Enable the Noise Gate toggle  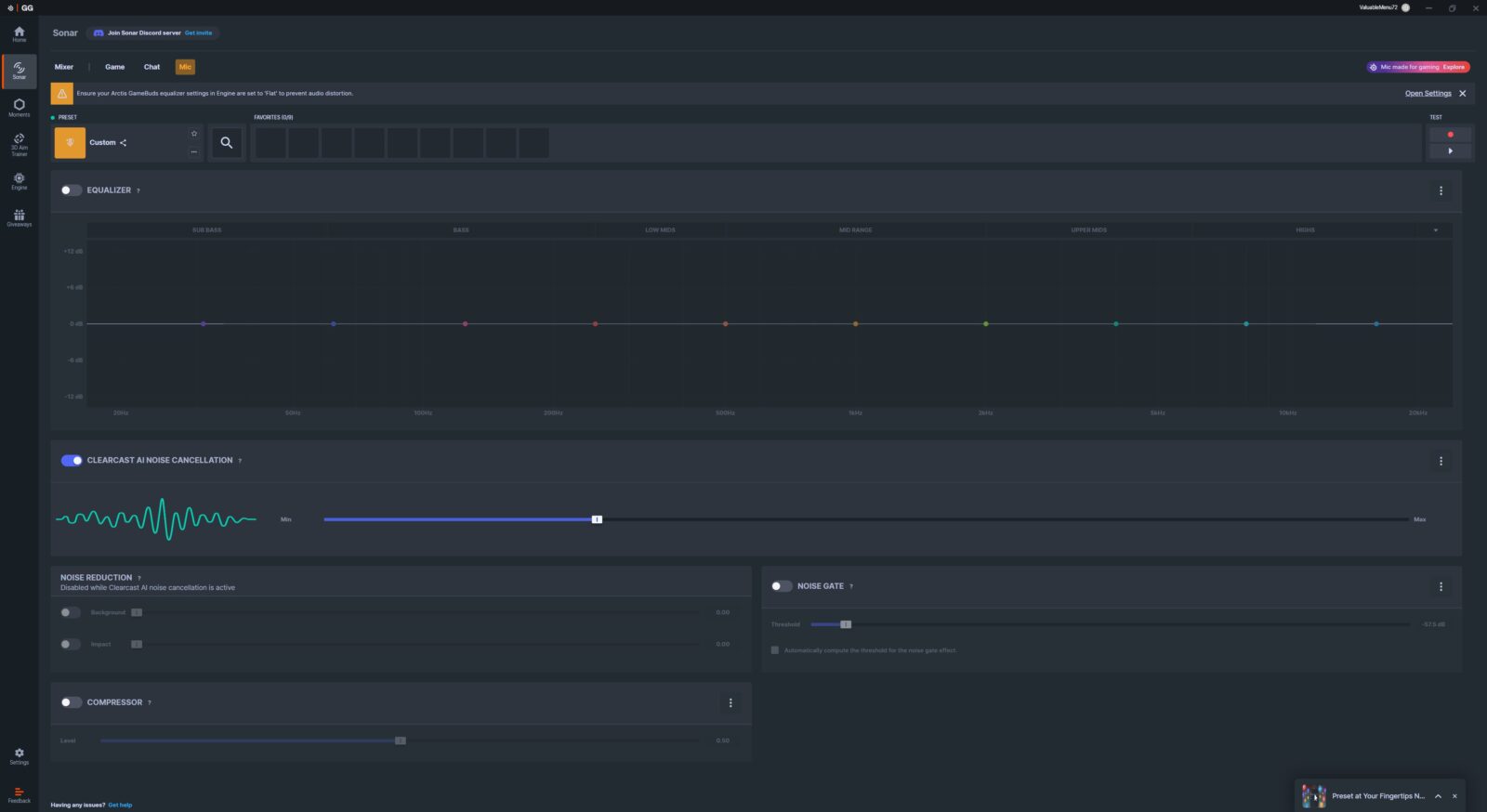point(782,586)
